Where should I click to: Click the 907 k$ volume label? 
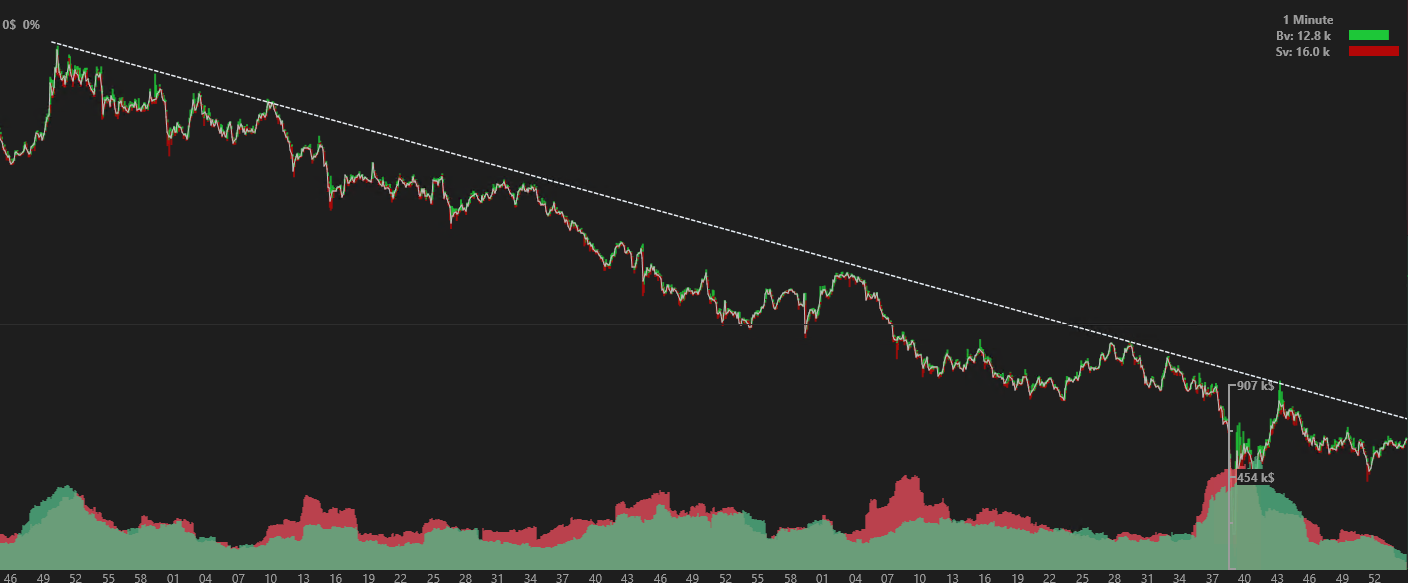coord(1255,385)
